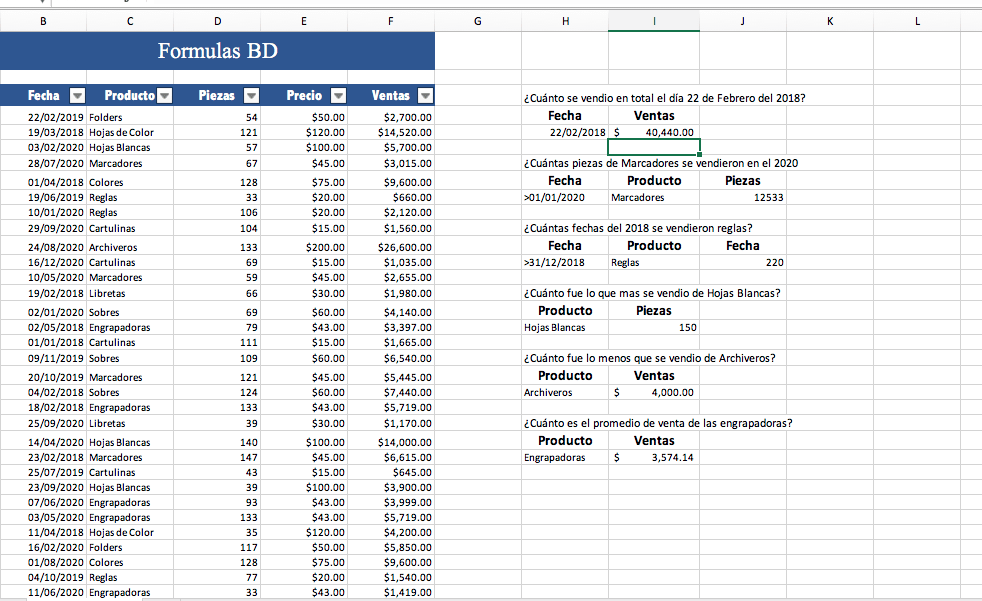Select the $4,000.00 Archiveros result cell
The image size is (982, 601).
[654, 392]
